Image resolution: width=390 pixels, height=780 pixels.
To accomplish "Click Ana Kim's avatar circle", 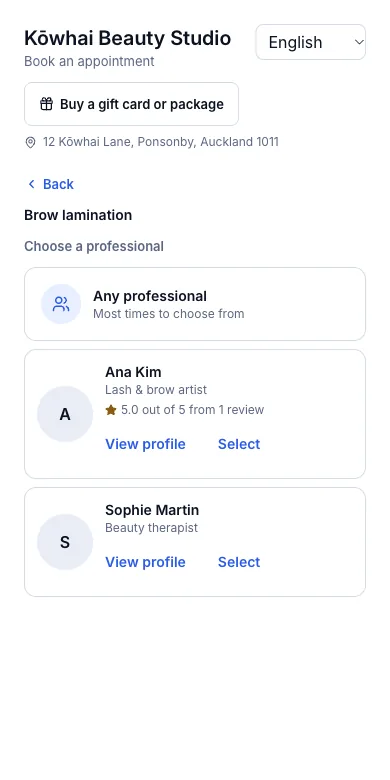I will point(65,414).
